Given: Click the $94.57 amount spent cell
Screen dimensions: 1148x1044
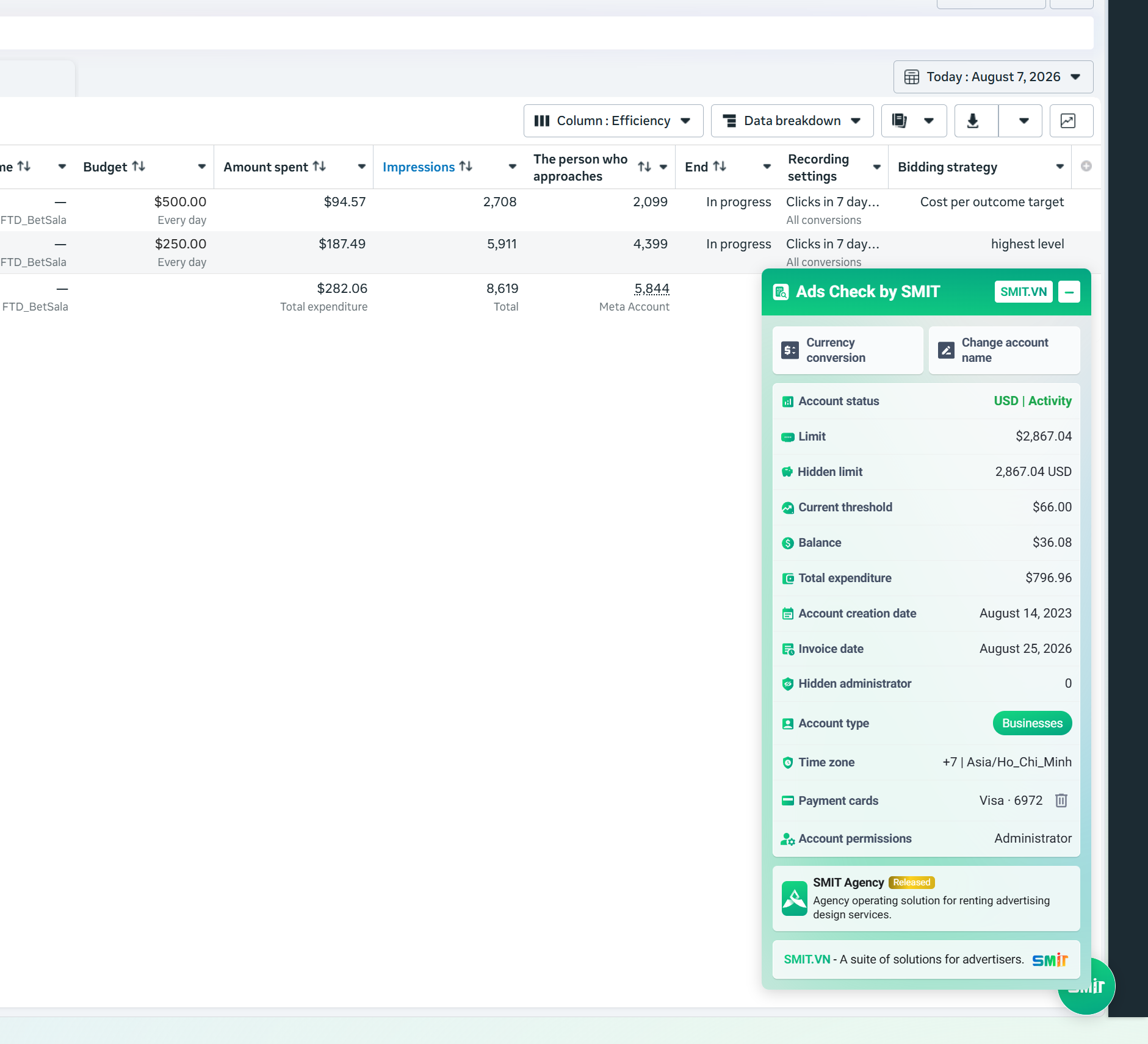Looking at the screenshot, I should [345, 202].
